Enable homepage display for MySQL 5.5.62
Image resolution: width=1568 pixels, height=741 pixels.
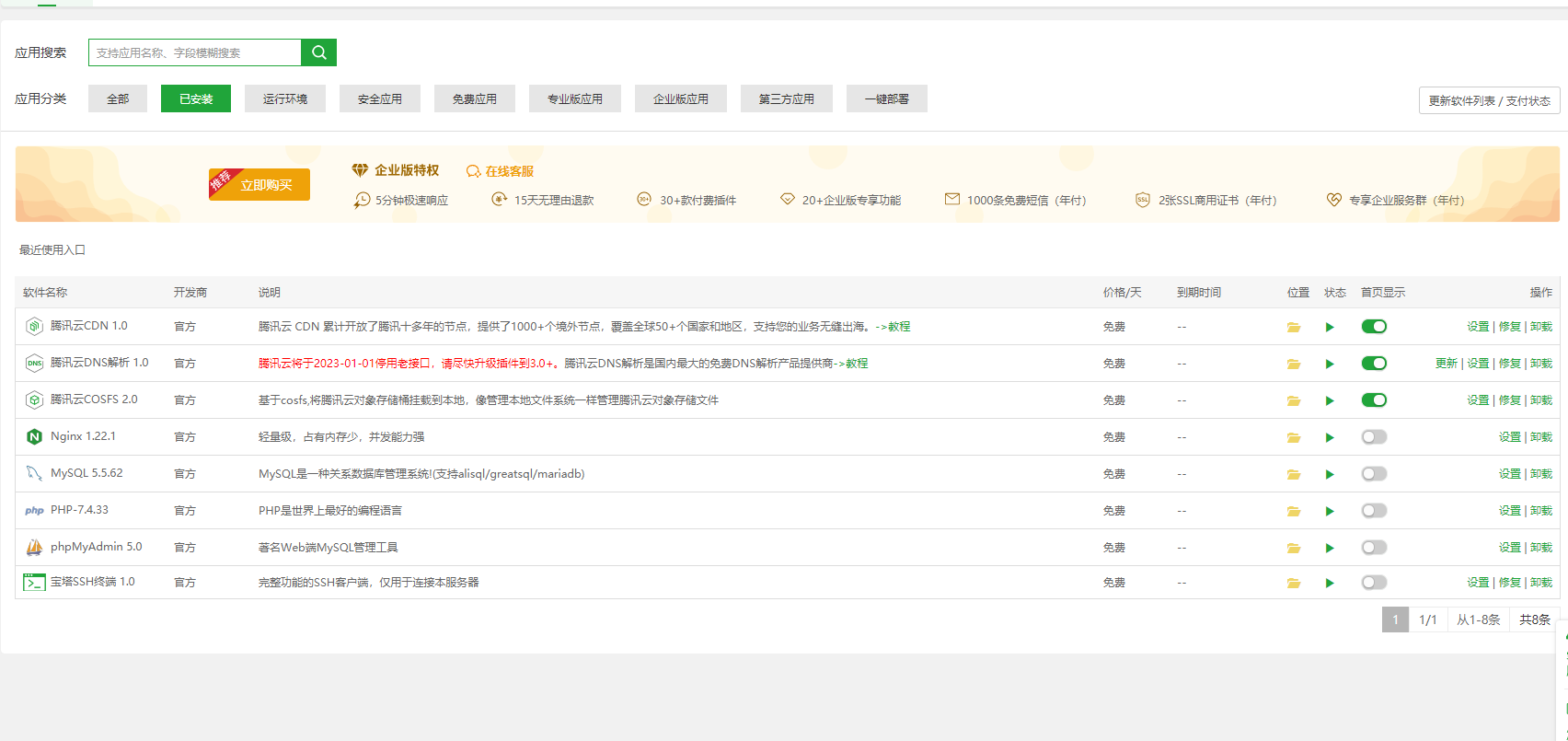[x=1374, y=474]
